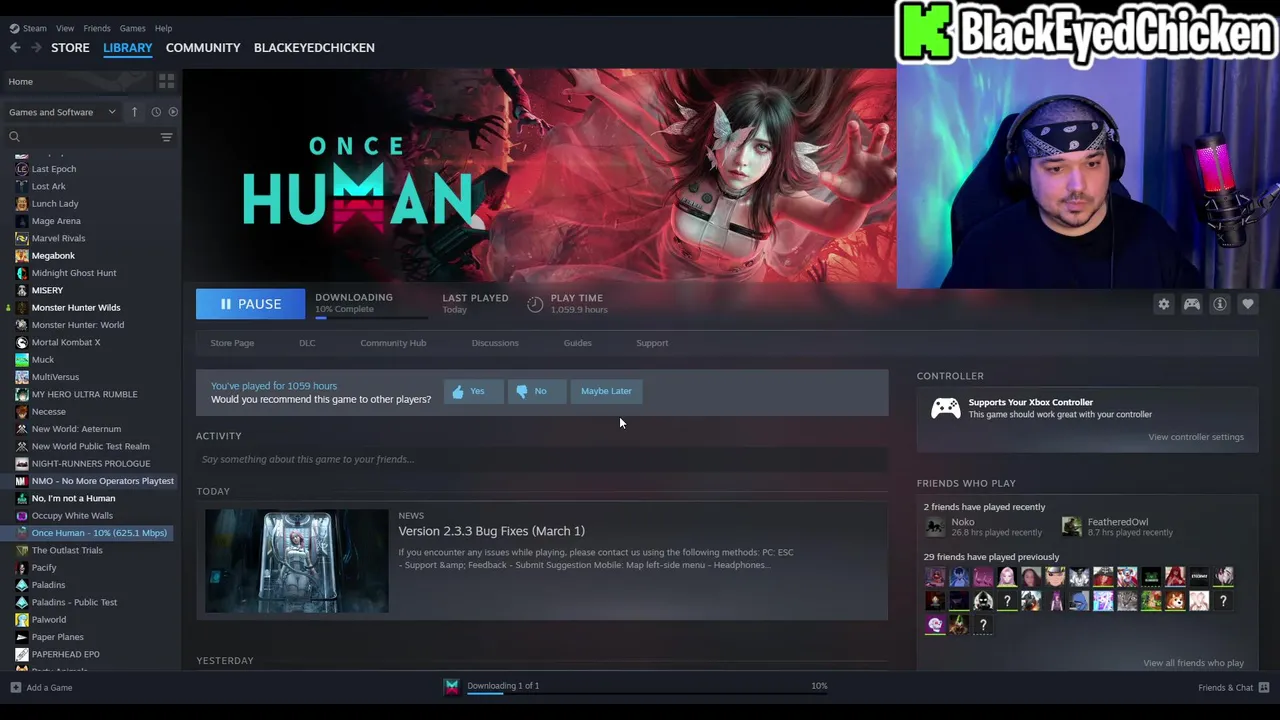Open the Games menu

pyautogui.click(x=132, y=28)
